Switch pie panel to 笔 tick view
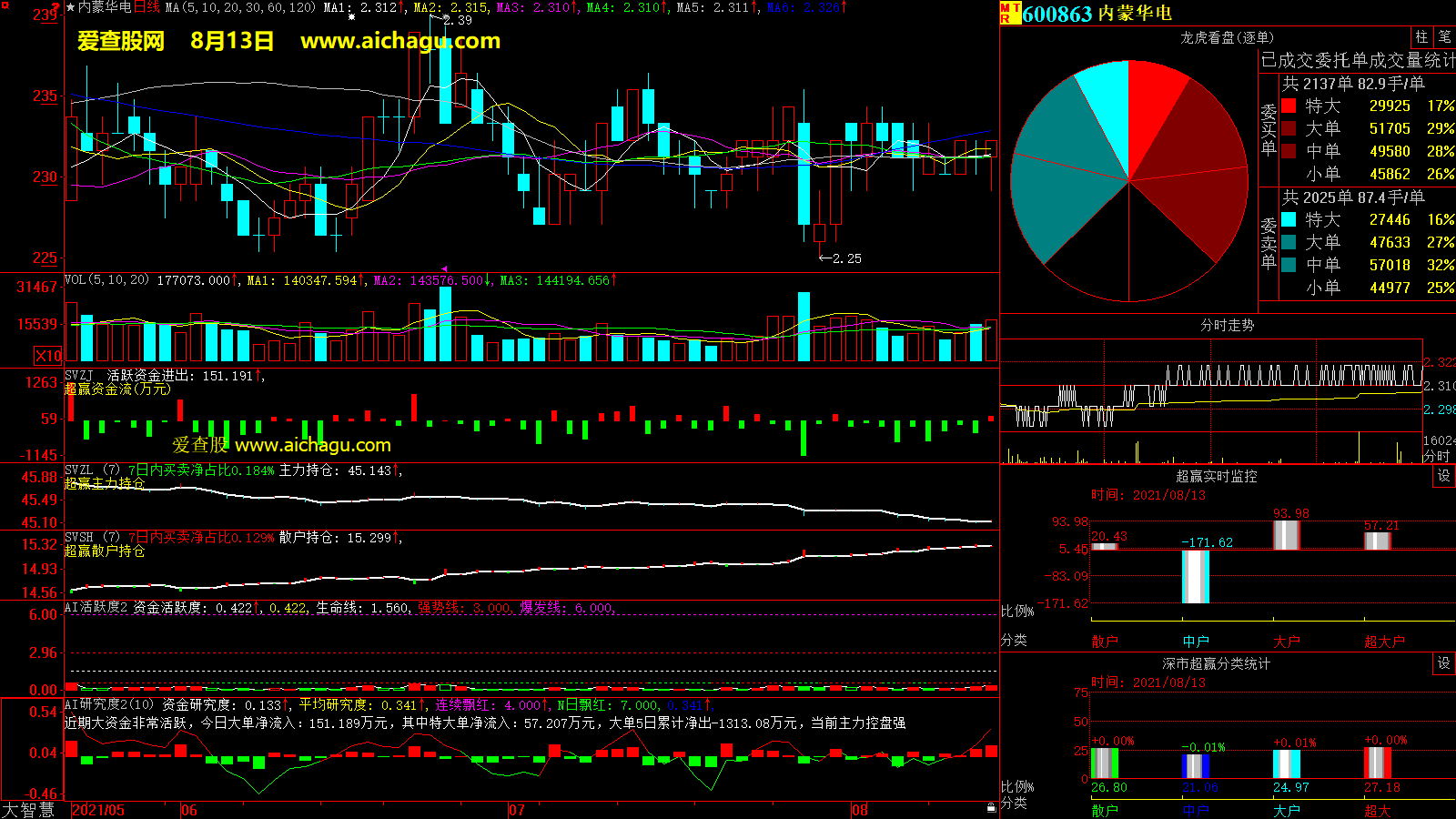Viewport: 1456px width, 819px height. [1444, 37]
